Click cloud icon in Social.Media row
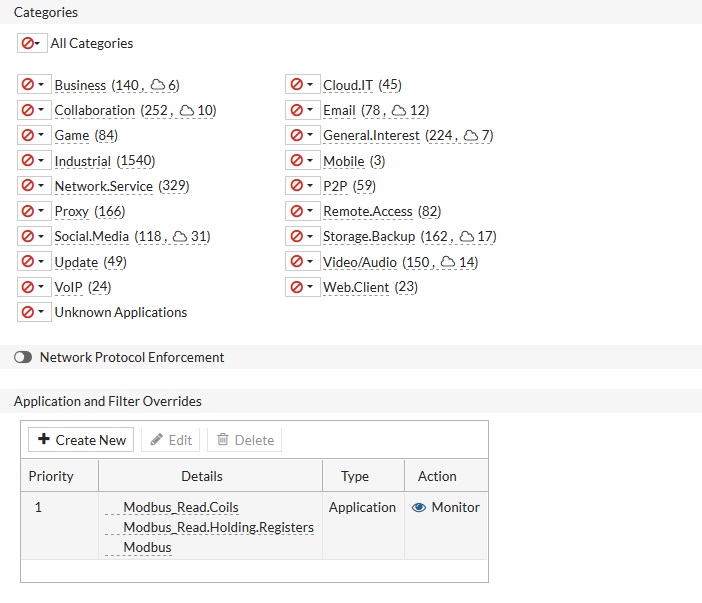Viewport: 702px width, 603px height. coord(181,237)
